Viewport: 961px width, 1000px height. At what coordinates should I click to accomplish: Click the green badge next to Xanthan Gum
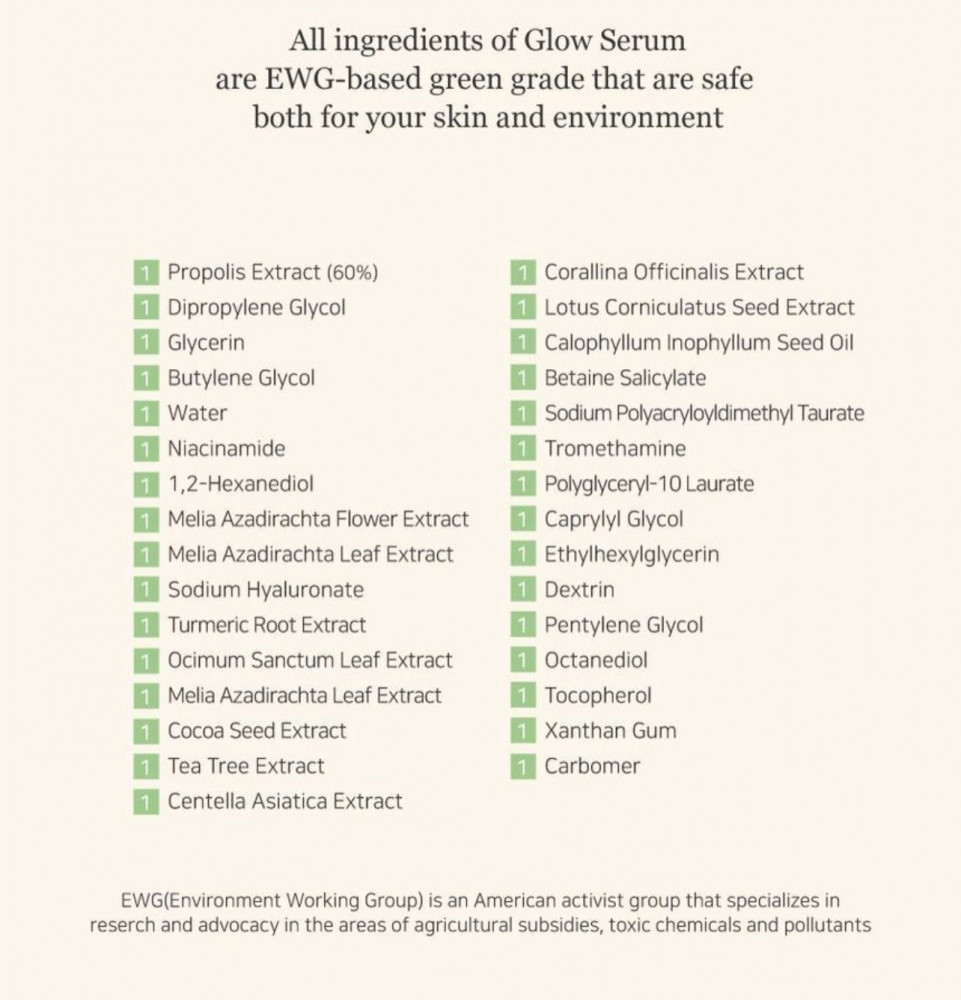coord(522,731)
